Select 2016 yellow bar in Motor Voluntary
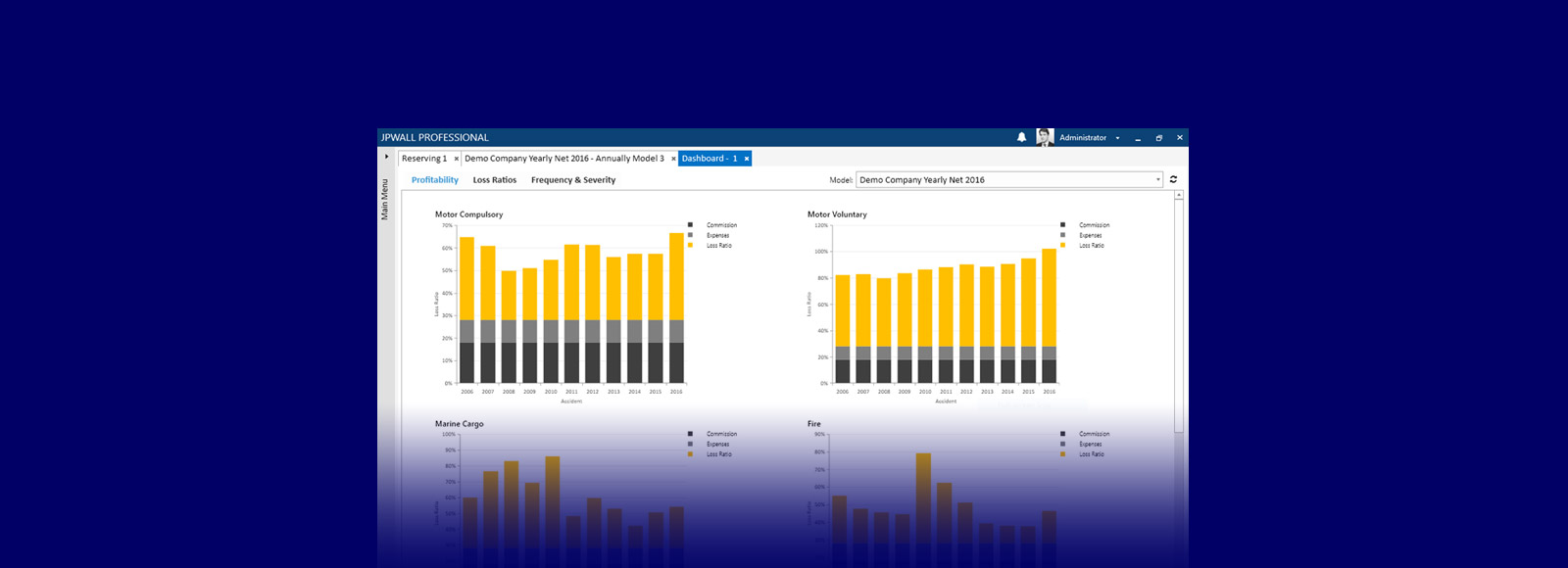1568x568 pixels. pos(1050,298)
